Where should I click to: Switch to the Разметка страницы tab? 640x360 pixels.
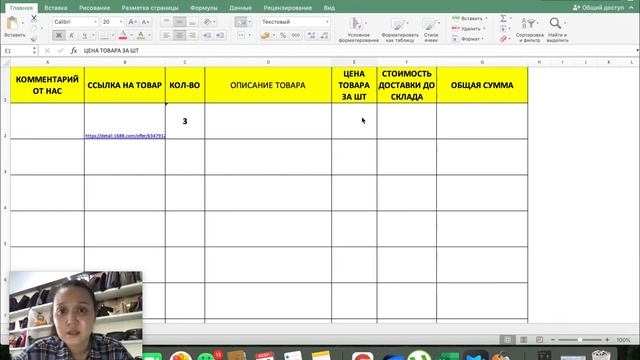(x=150, y=8)
